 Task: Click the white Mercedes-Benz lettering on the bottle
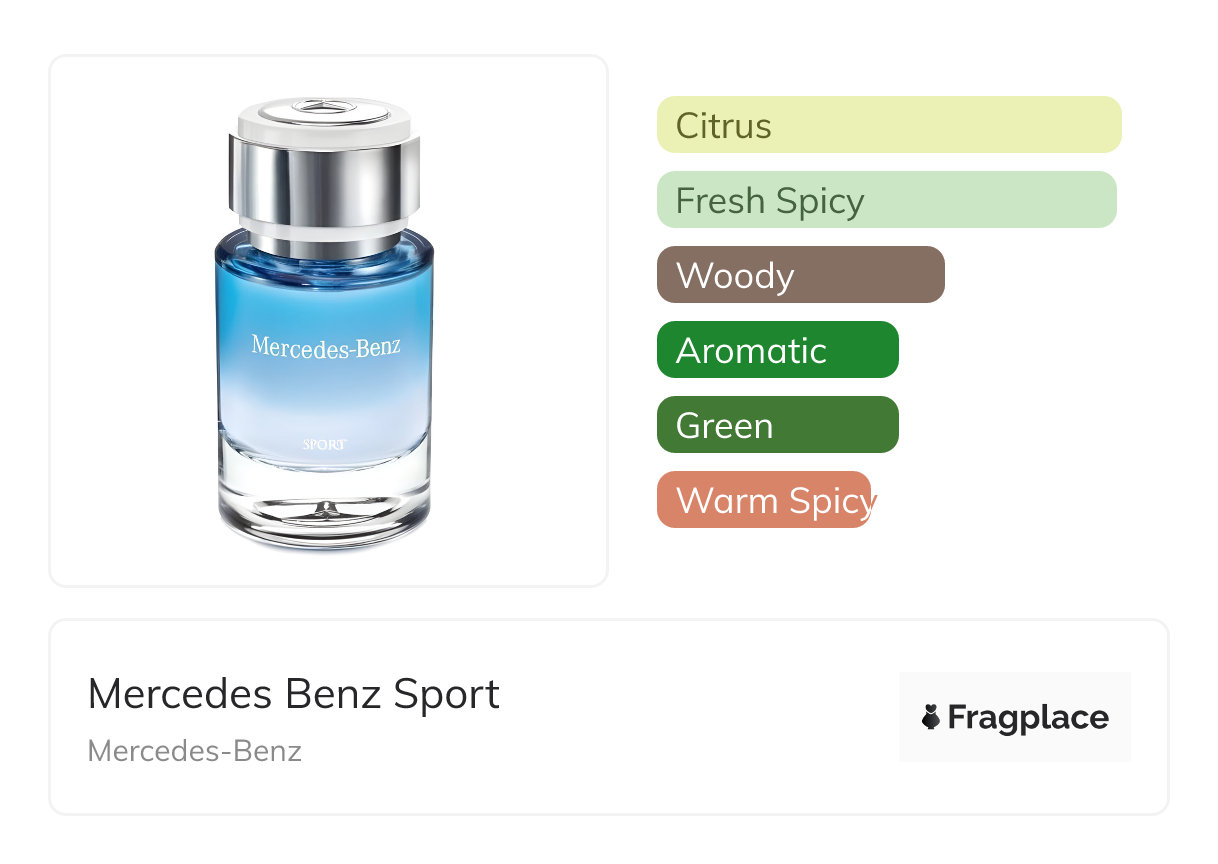point(326,347)
